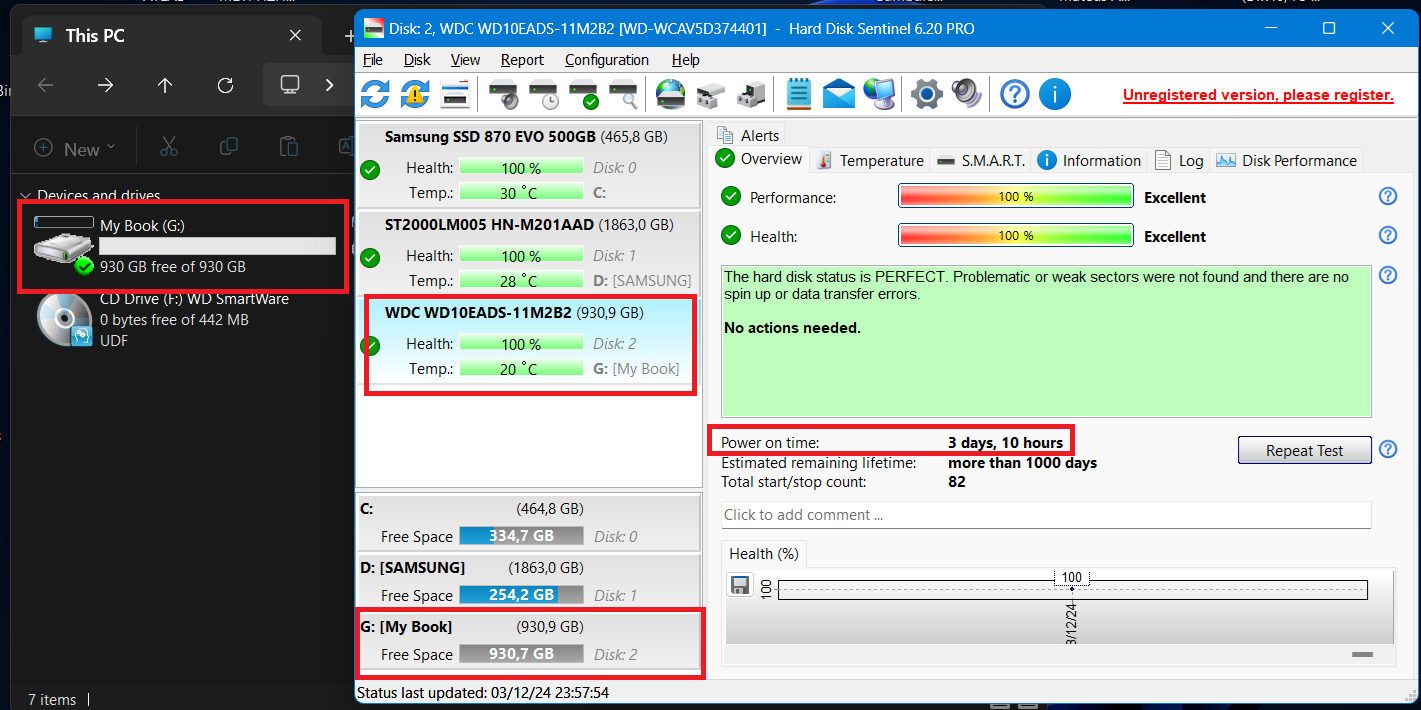Viewport: 1421px width, 710px height.
Task: Click the Up arrow in This PC navigation
Action: pyautogui.click(x=165, y=85)
